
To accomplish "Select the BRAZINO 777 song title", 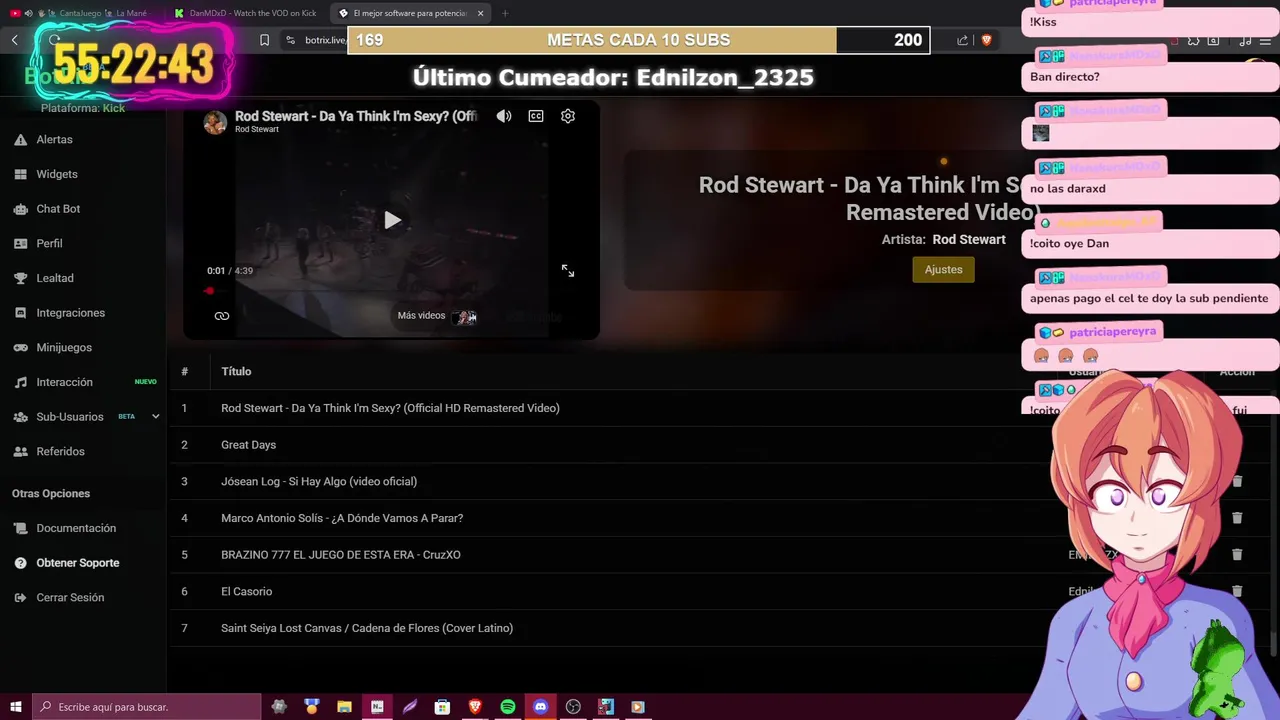I will pyautogui.click(x=340, y=555).
